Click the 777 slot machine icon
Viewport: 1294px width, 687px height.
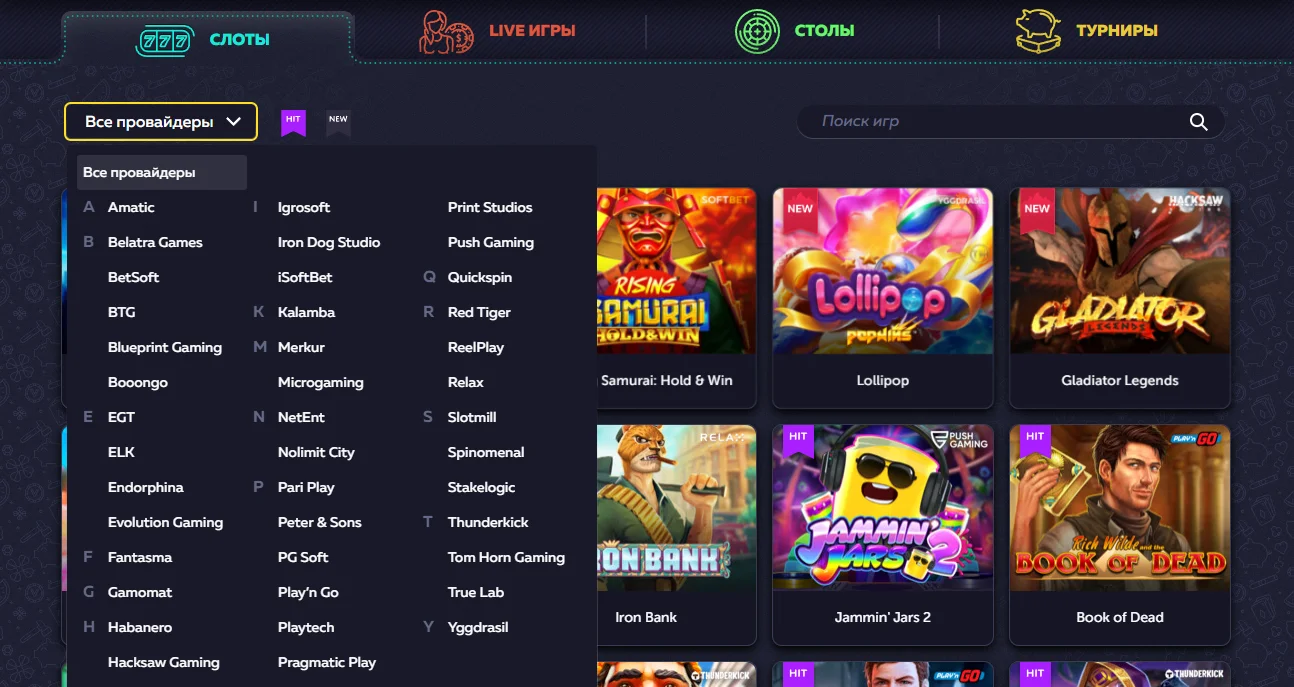click(x=164, y=40)
